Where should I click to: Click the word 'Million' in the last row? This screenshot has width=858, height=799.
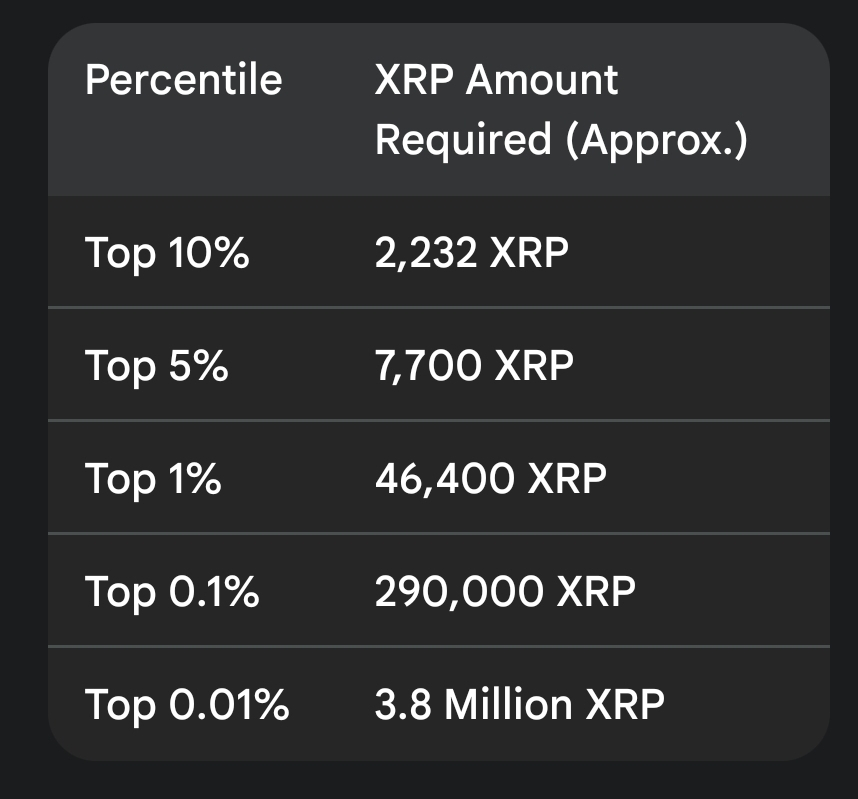click(508, 705)
